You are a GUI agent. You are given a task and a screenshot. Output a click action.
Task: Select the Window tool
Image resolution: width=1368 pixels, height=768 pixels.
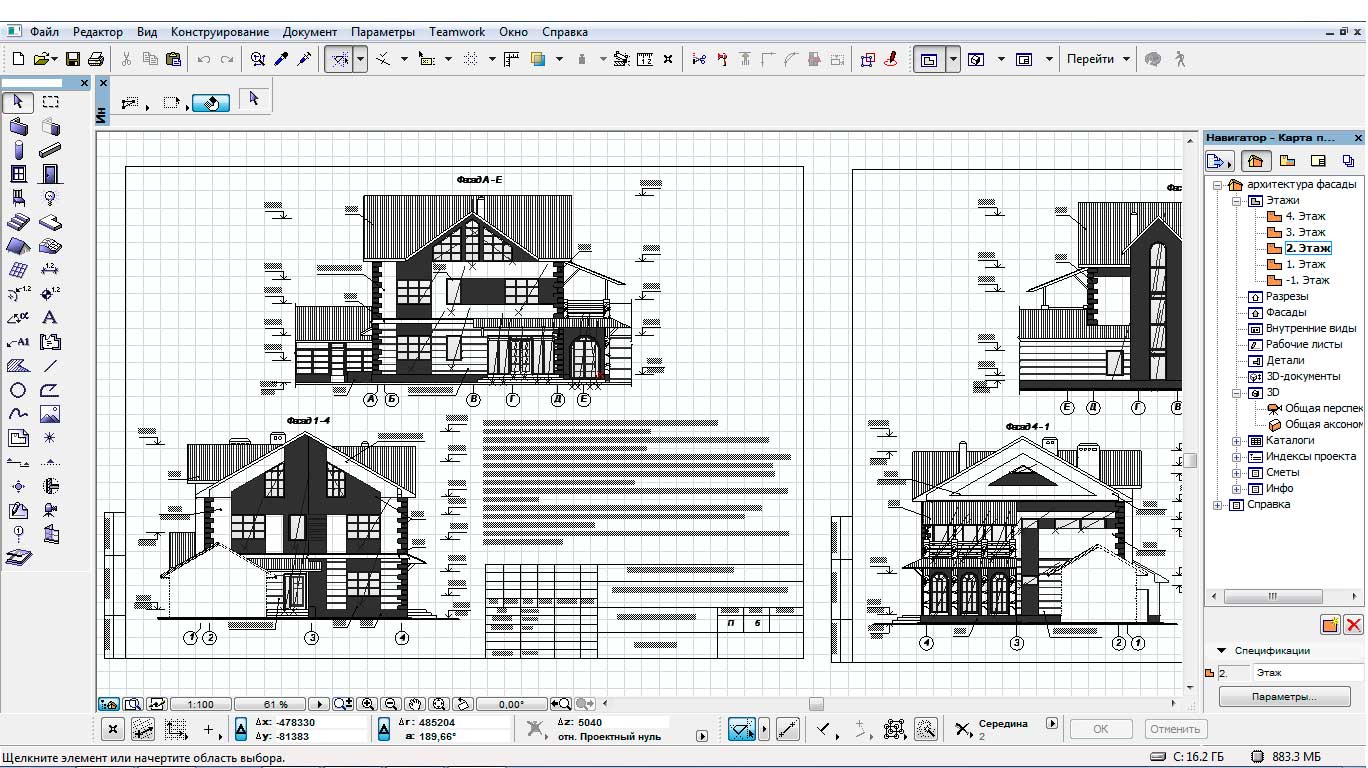coord(18,174)
